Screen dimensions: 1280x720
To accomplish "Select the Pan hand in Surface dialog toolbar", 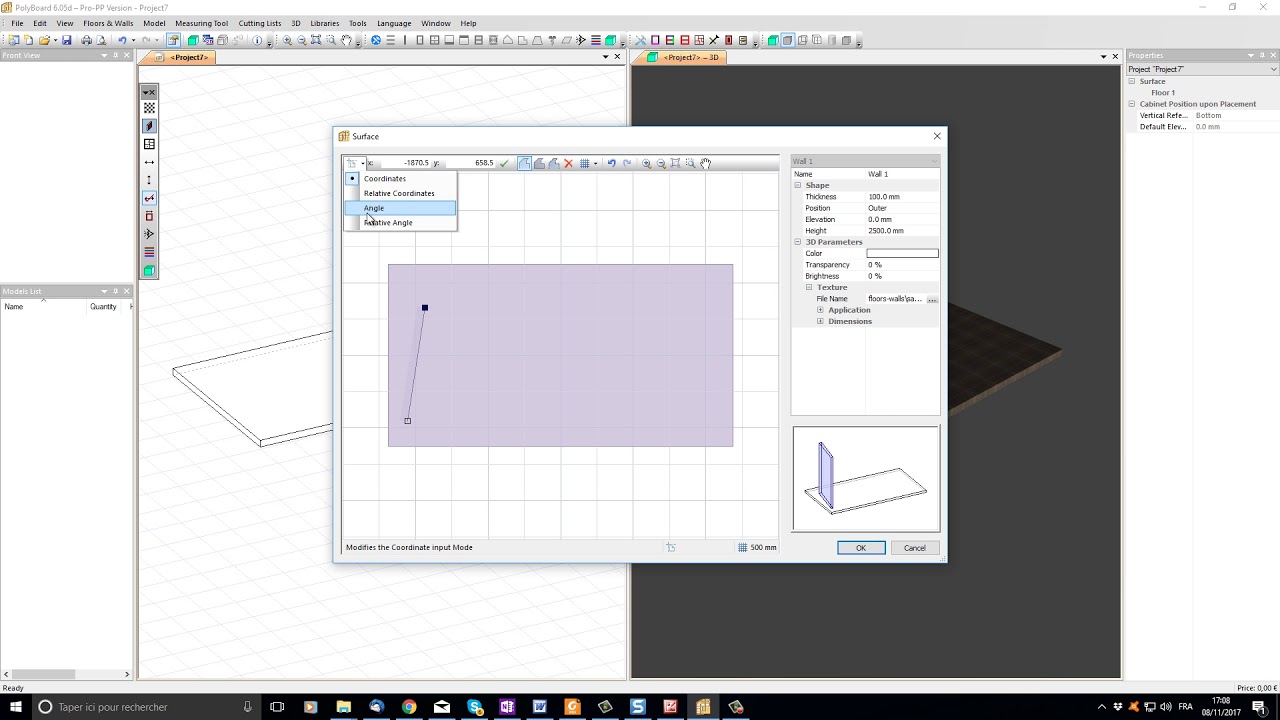I will (x=706, y=163).
